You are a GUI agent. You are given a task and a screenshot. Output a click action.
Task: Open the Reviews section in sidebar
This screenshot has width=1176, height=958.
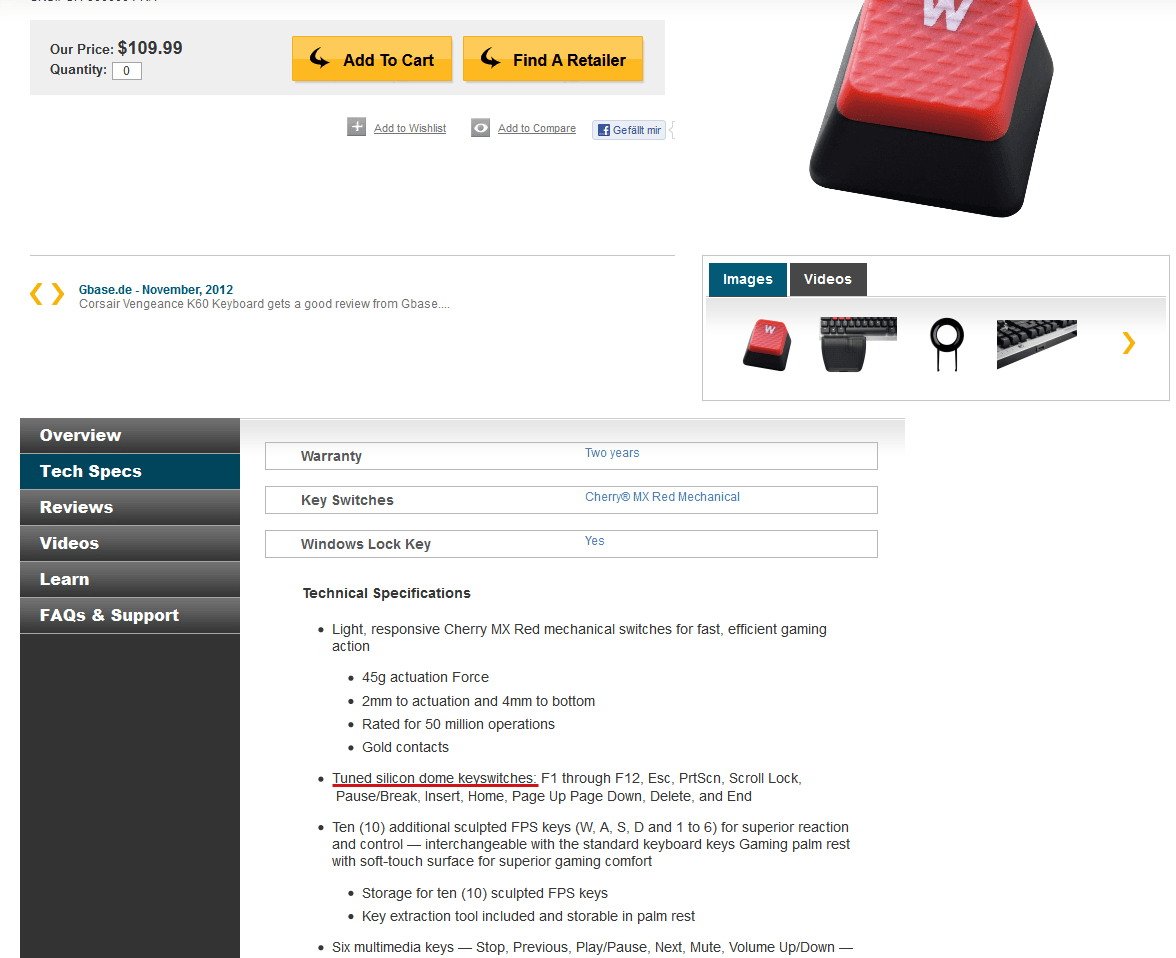pos(130,507)
